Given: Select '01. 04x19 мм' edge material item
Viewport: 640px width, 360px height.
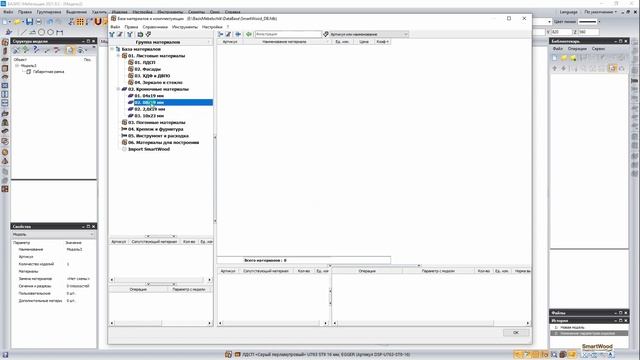Looking at the screenshot, I should (x=149, y=96).
